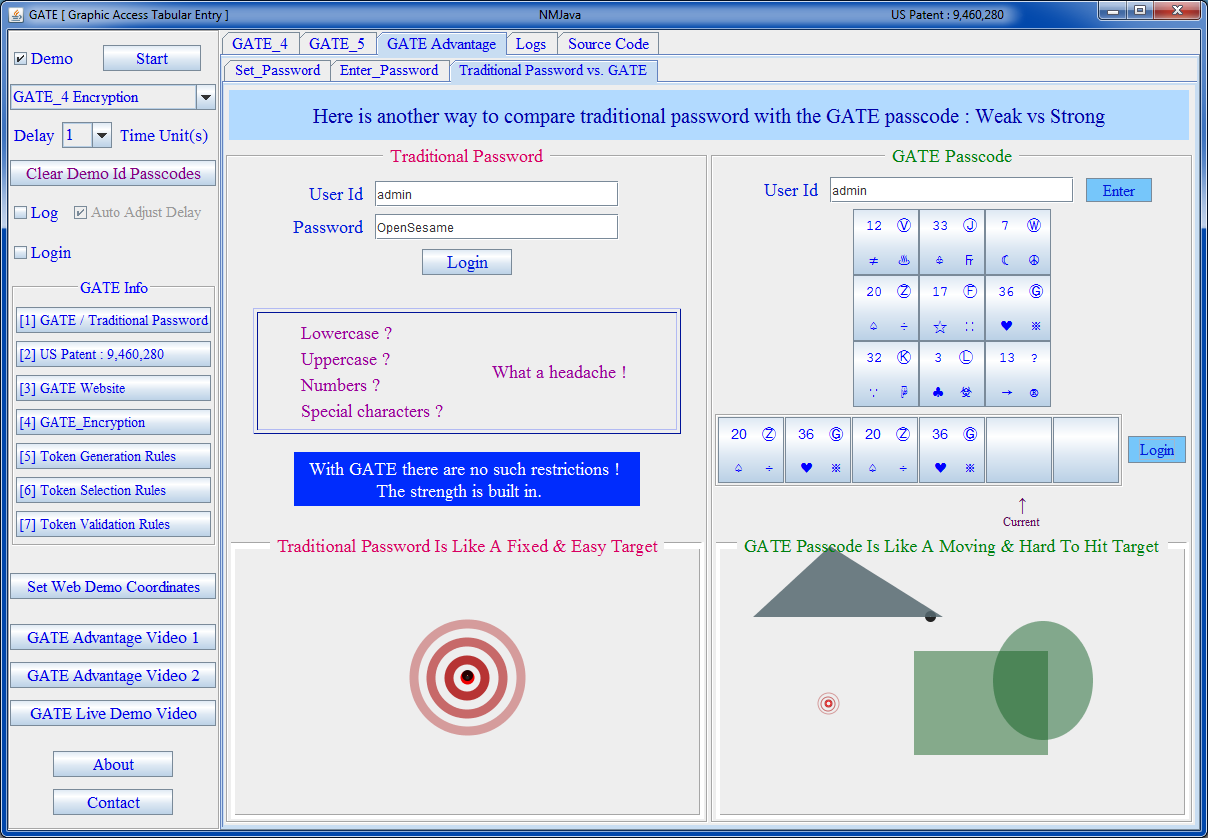Click the 'Lowercase ?' text
1208x838 pixels.
click(346, 333)
